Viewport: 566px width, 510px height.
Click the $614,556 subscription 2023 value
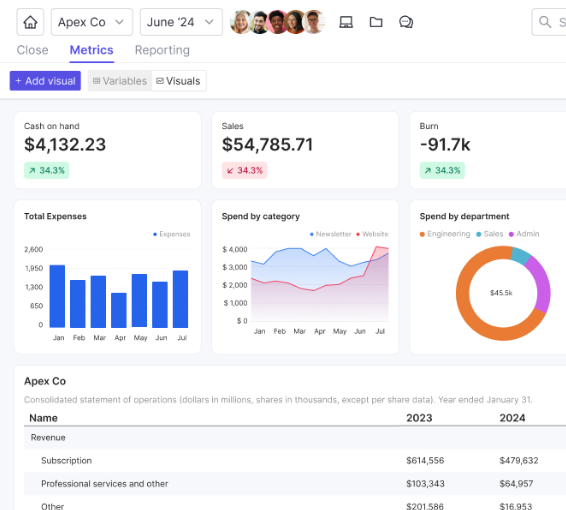coord(425,461)
